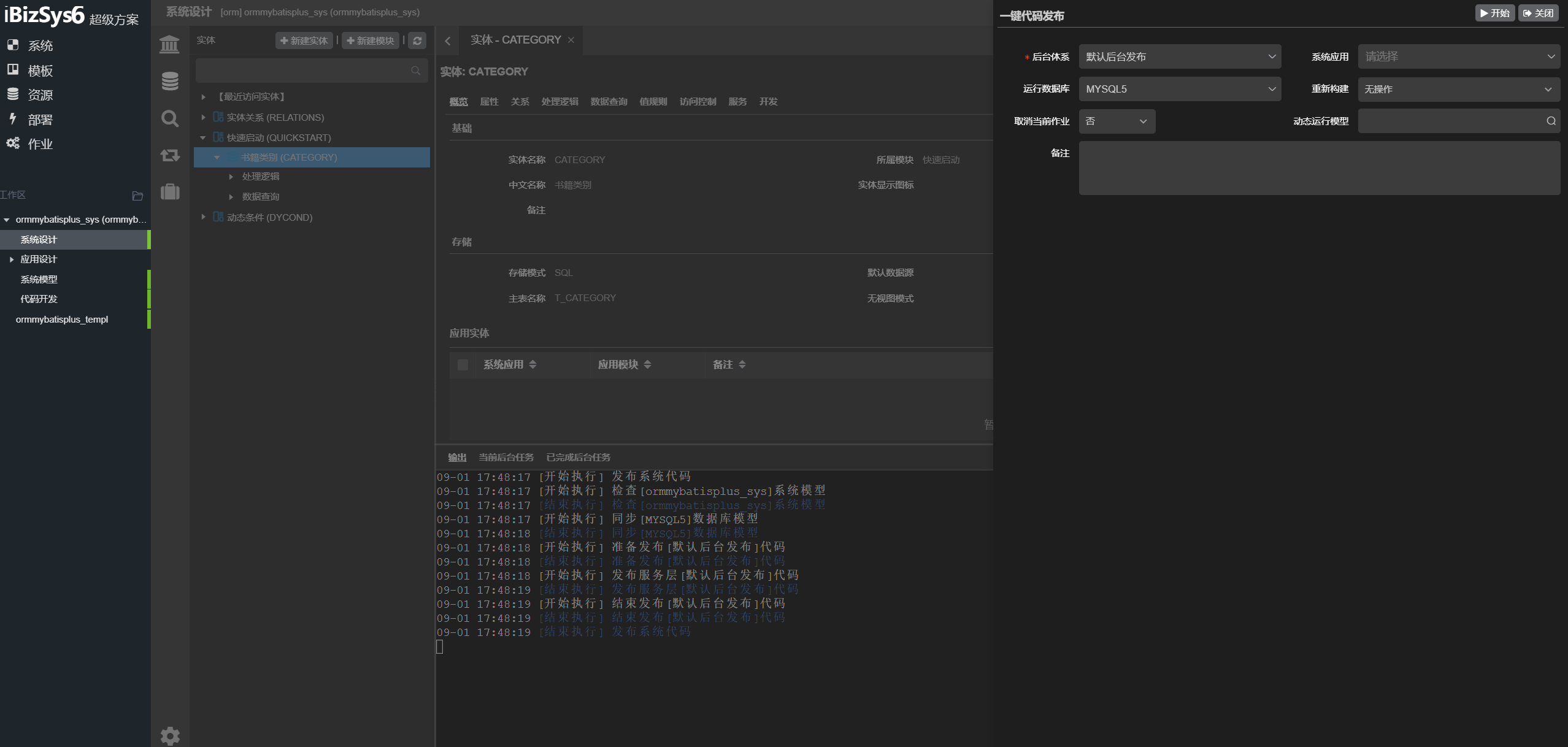
Task: Click the workspace folder icon beside 工作区
Action: tap(137, 196)
